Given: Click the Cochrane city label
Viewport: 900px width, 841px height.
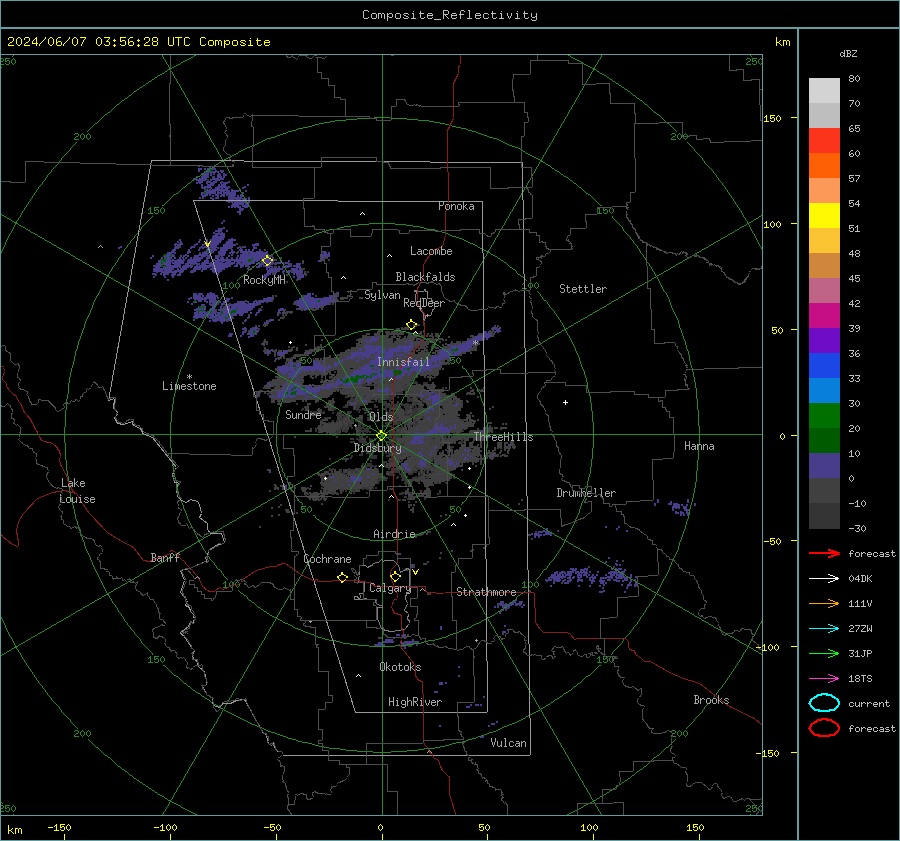Looking at the screenshot, I should pos(327,559).
